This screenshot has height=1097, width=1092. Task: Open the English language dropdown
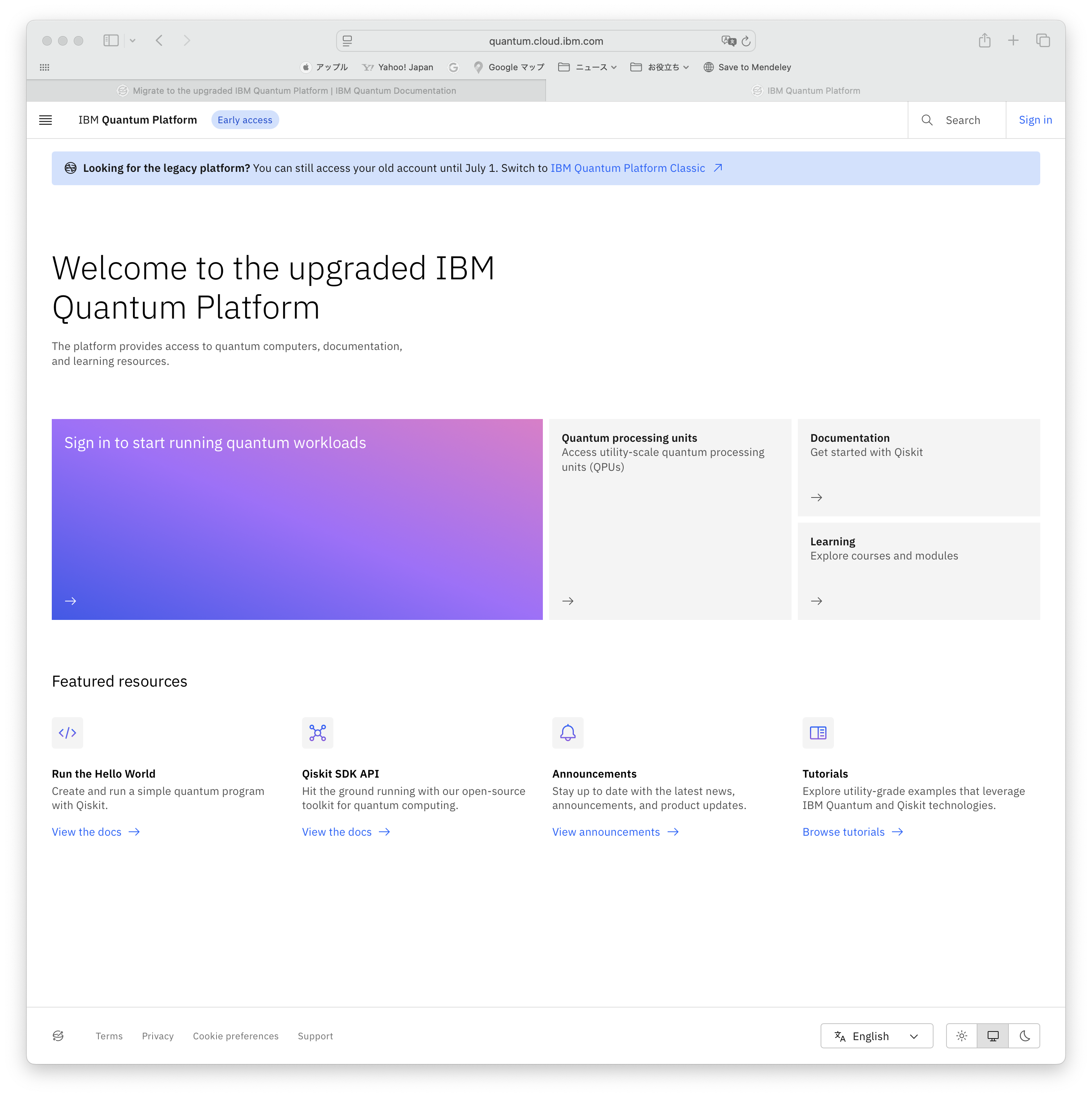[x=876, y=1036]
